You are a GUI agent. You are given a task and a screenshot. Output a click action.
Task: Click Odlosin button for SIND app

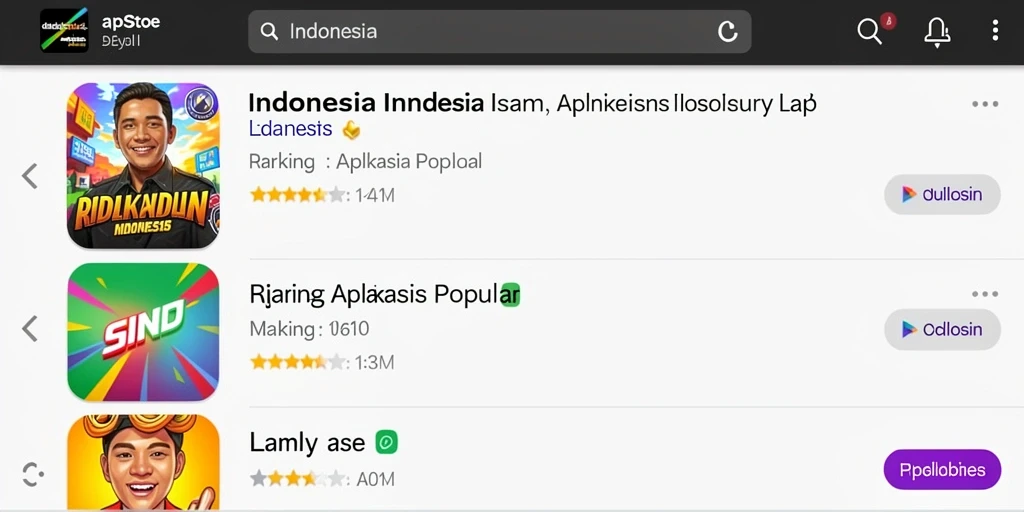(942, 330)
